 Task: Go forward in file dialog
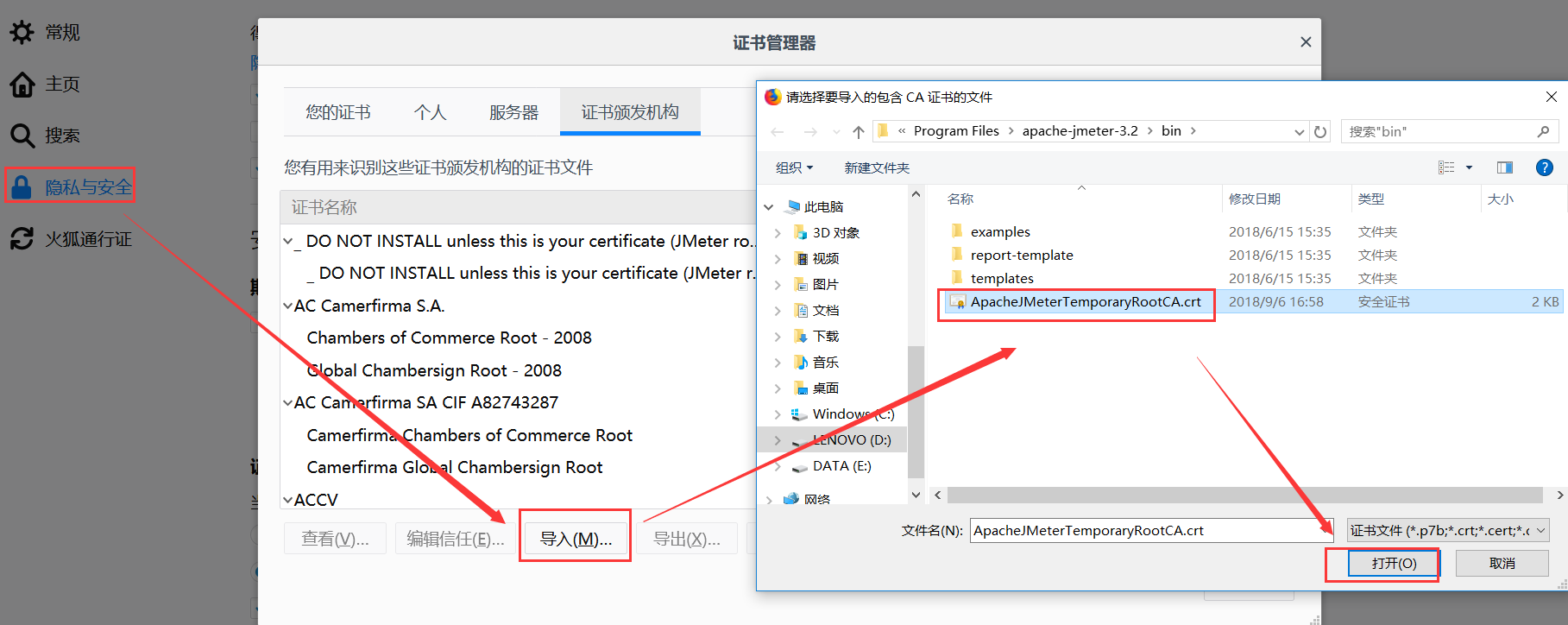point(810,131)
